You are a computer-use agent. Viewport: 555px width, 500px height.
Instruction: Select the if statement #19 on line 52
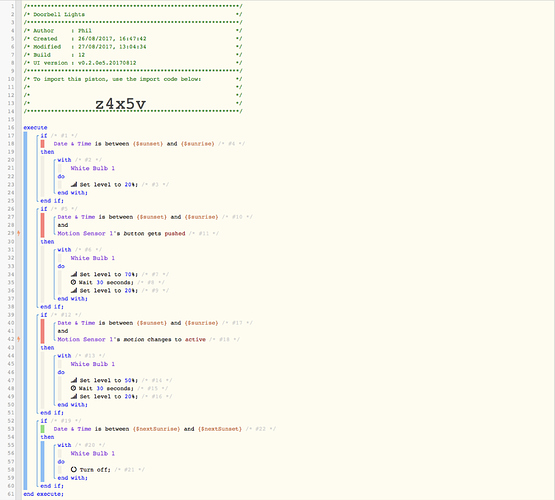tap(44, 421)
